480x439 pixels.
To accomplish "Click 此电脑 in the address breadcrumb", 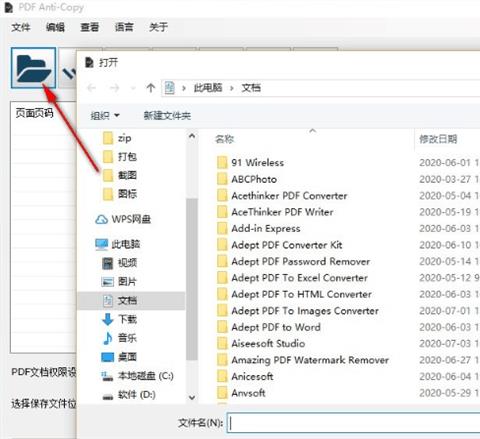I will tap(208, 88).
